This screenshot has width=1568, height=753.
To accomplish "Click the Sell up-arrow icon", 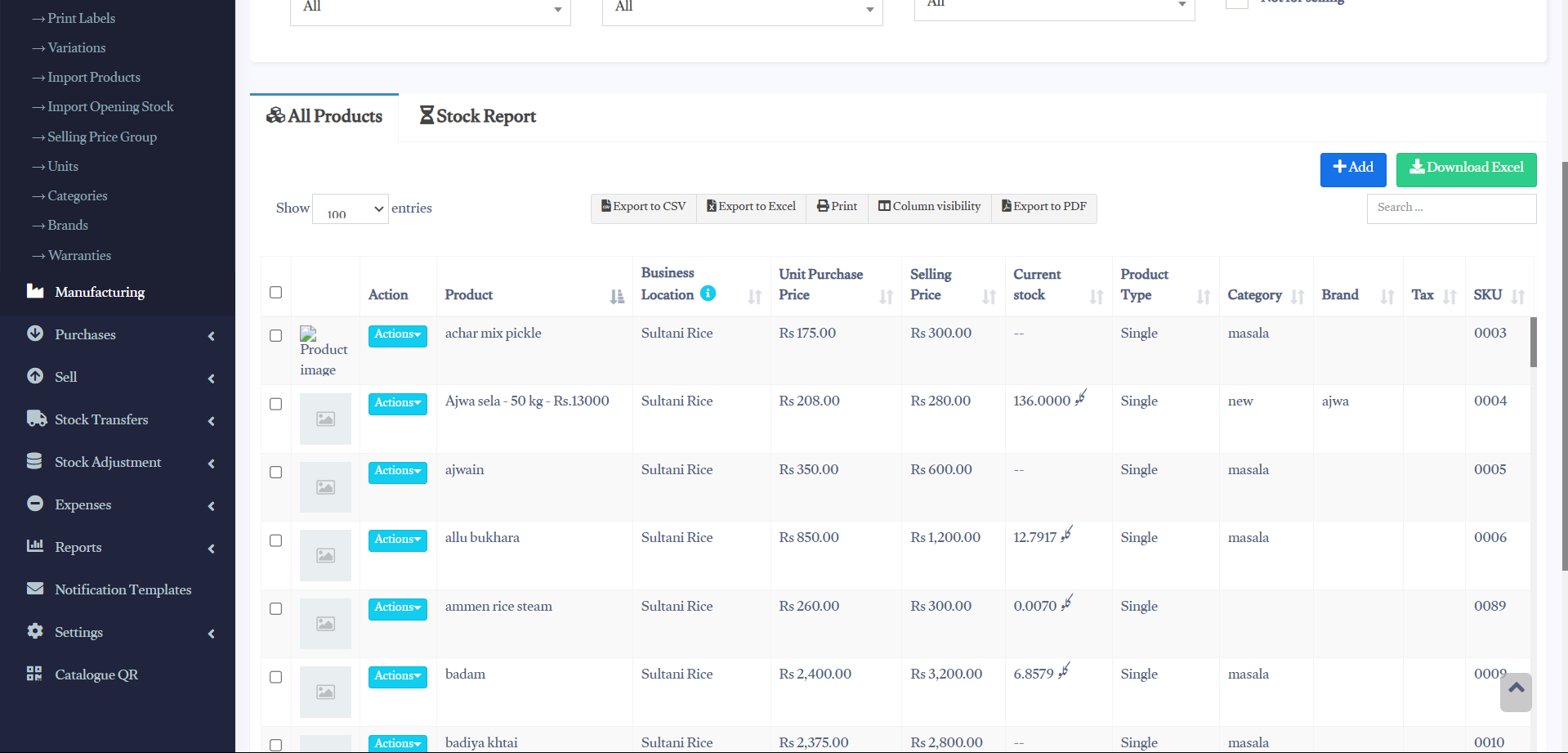I will click(x=35, y=376).
